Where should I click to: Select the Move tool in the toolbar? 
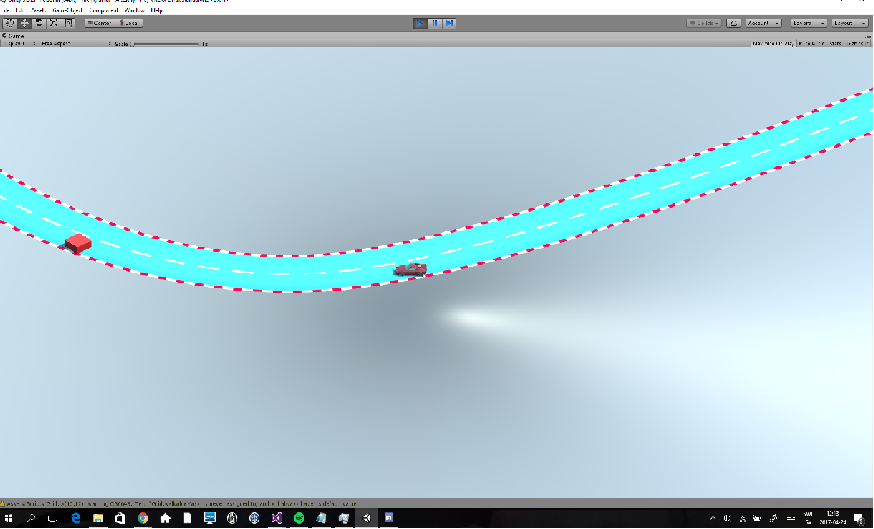click(x=24, y=22)
